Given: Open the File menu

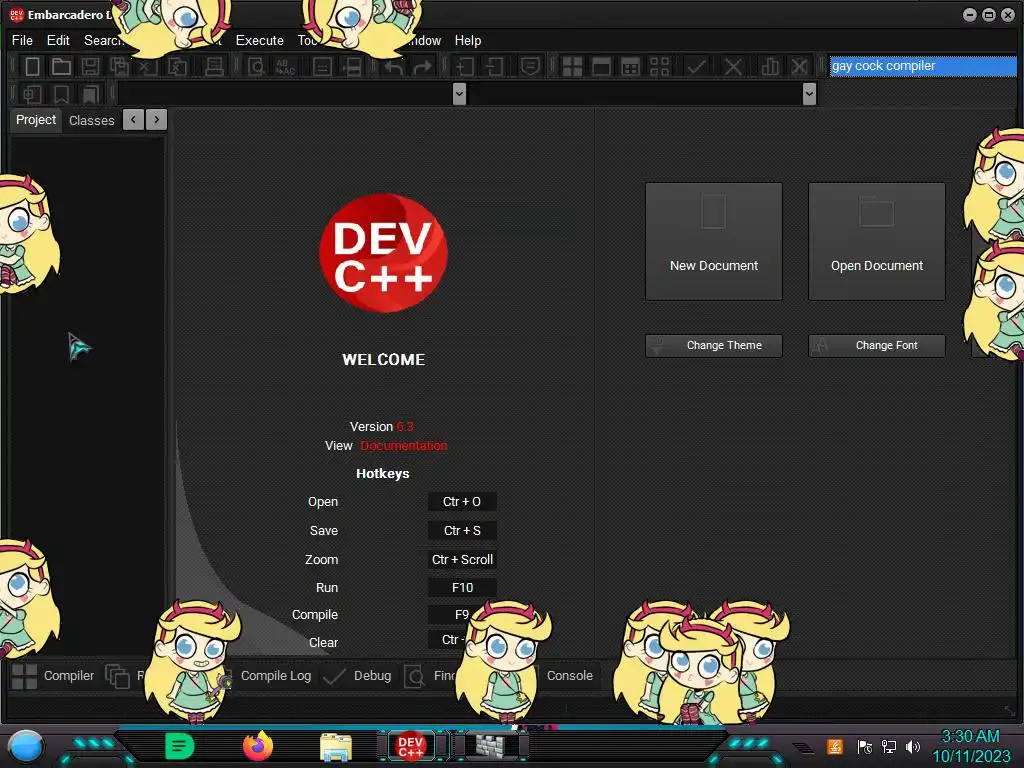Looking at the screenshot, I should click(x=22, y=40).
